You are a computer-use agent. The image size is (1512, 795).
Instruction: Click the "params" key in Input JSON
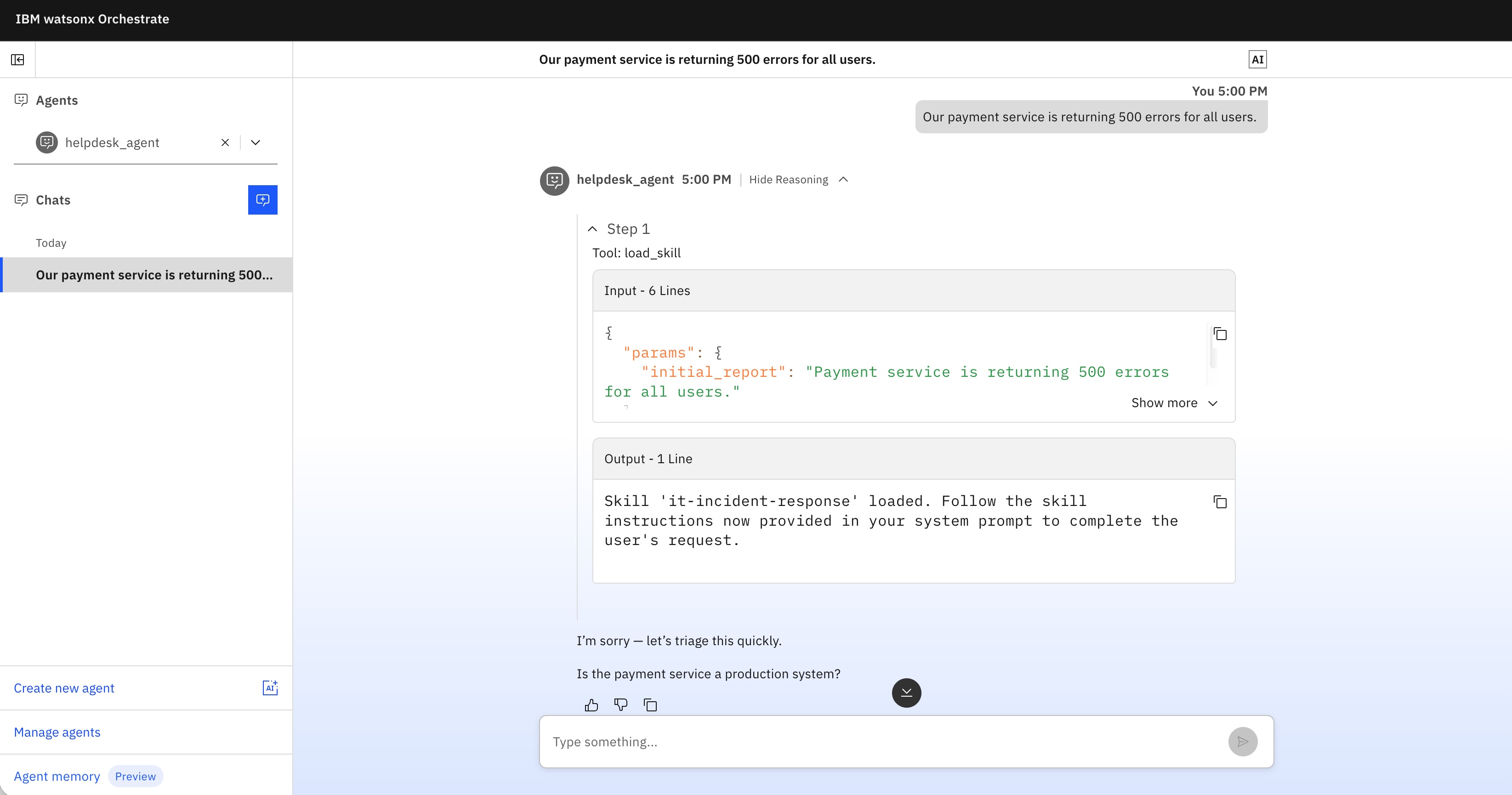659,352
